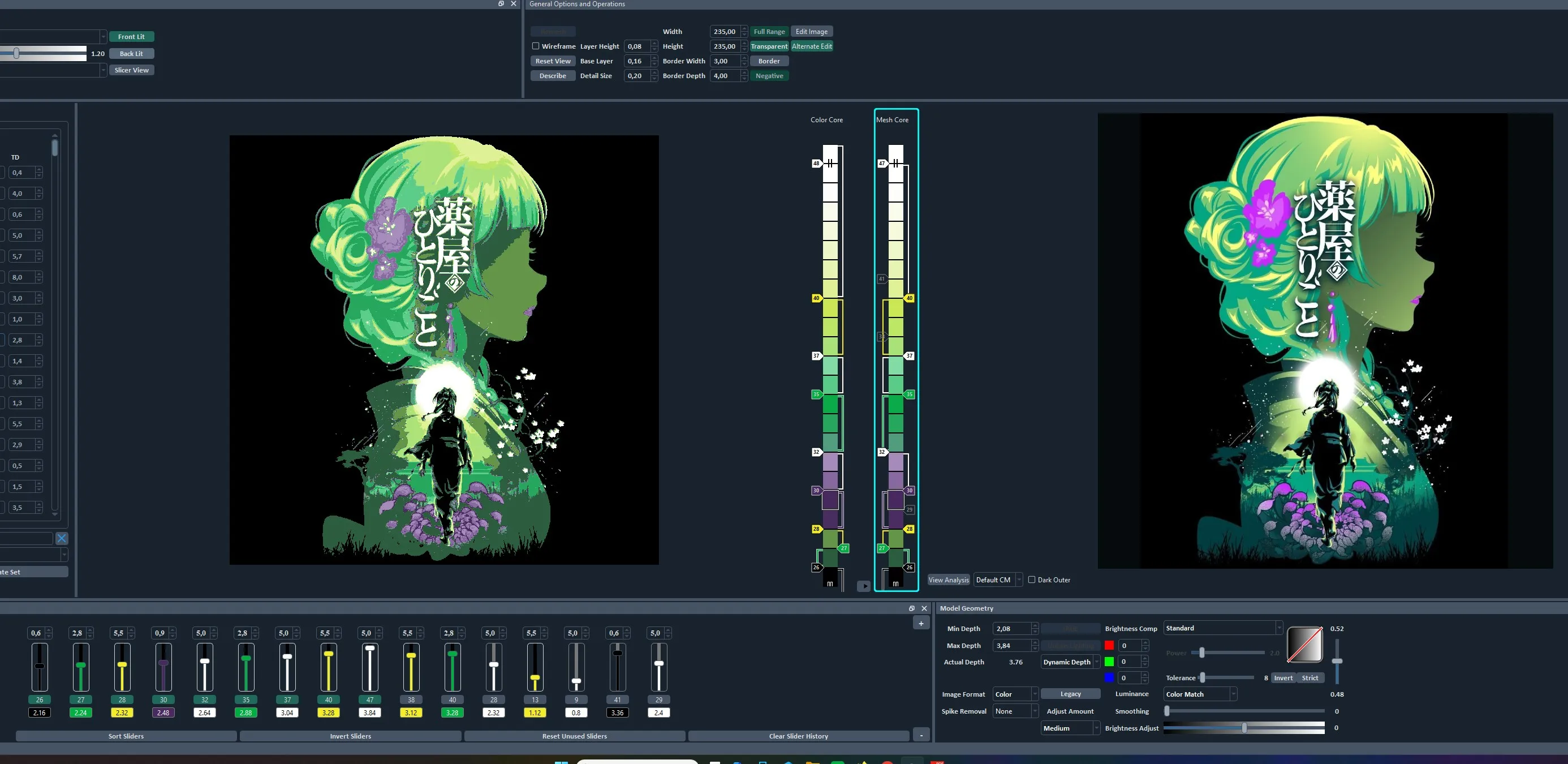
Task: Click the add slider plus button
Action: click(x=921, y=623)
